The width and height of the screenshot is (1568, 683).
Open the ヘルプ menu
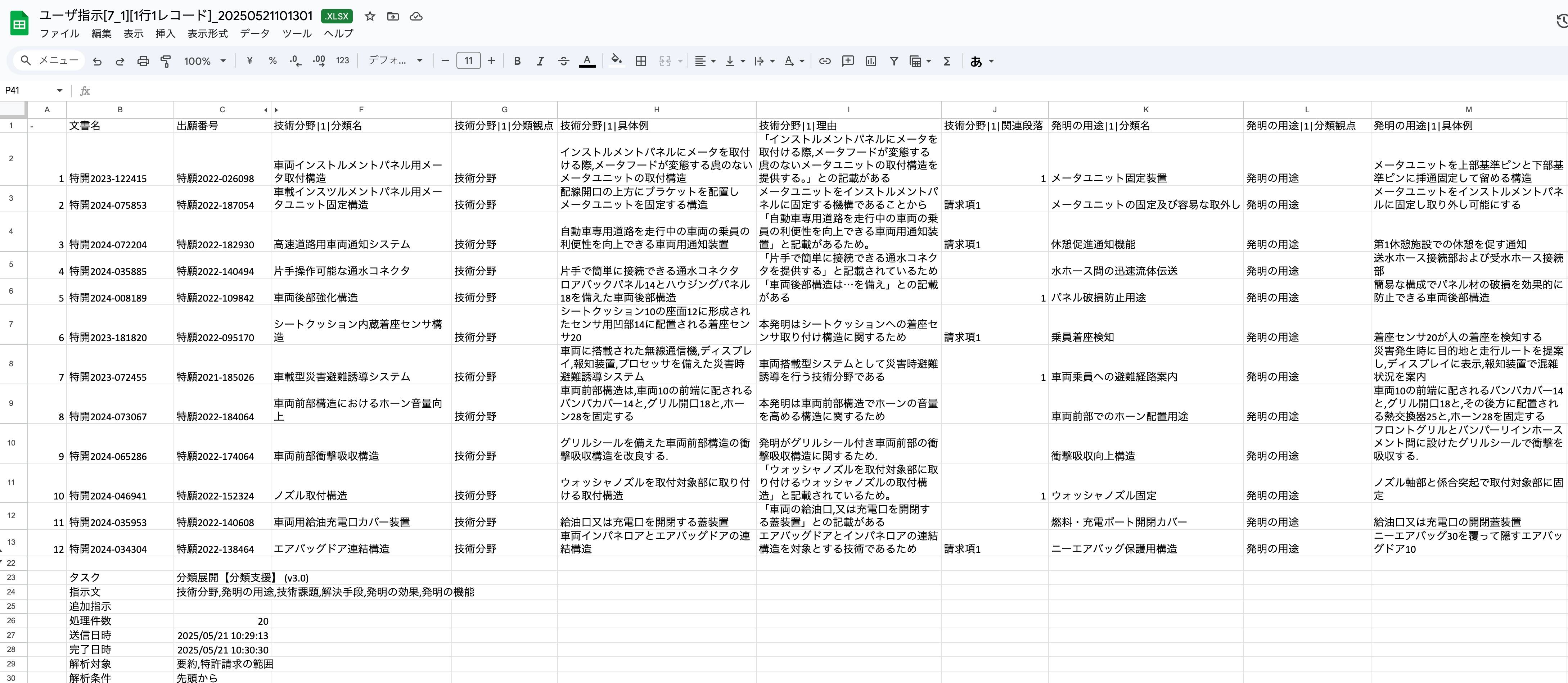338,33
